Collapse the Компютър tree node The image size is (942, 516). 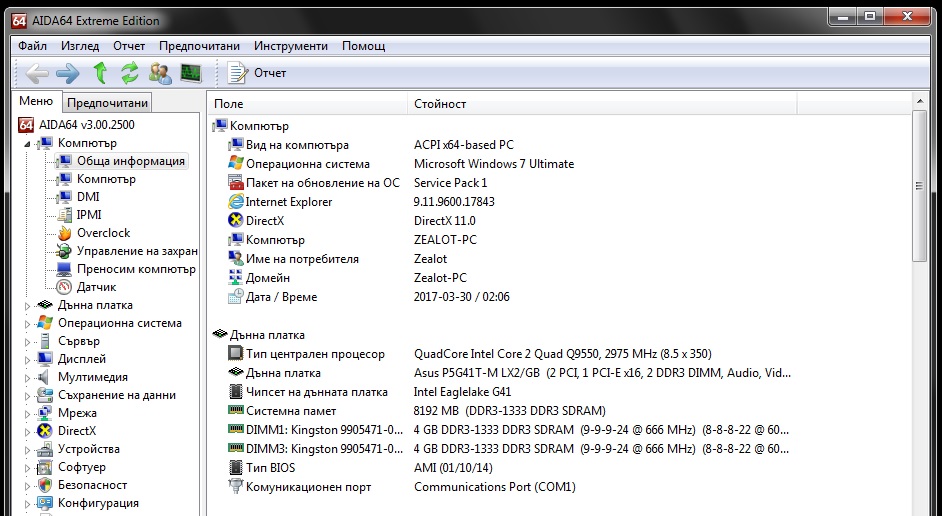click(x=27, y=144)
